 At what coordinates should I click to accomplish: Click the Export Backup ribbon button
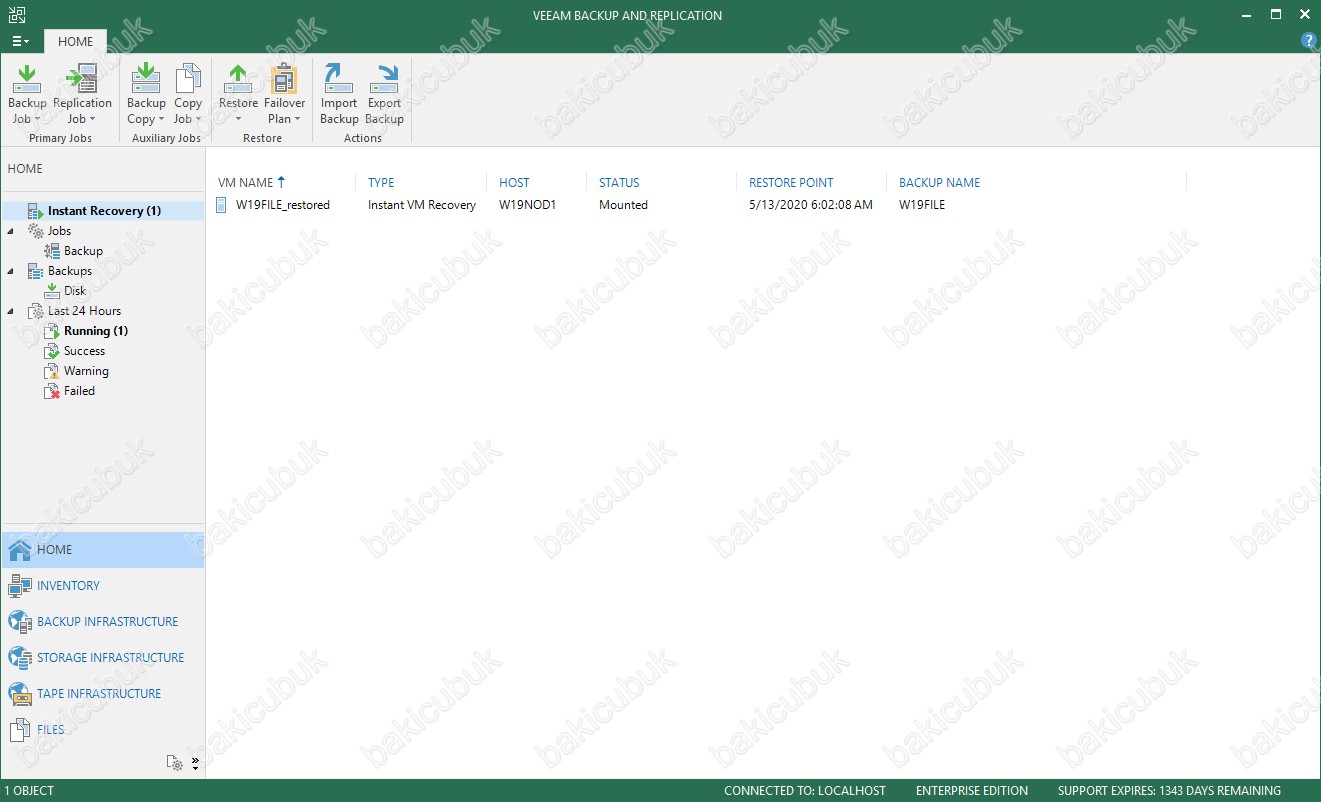(x=384, y=94)
